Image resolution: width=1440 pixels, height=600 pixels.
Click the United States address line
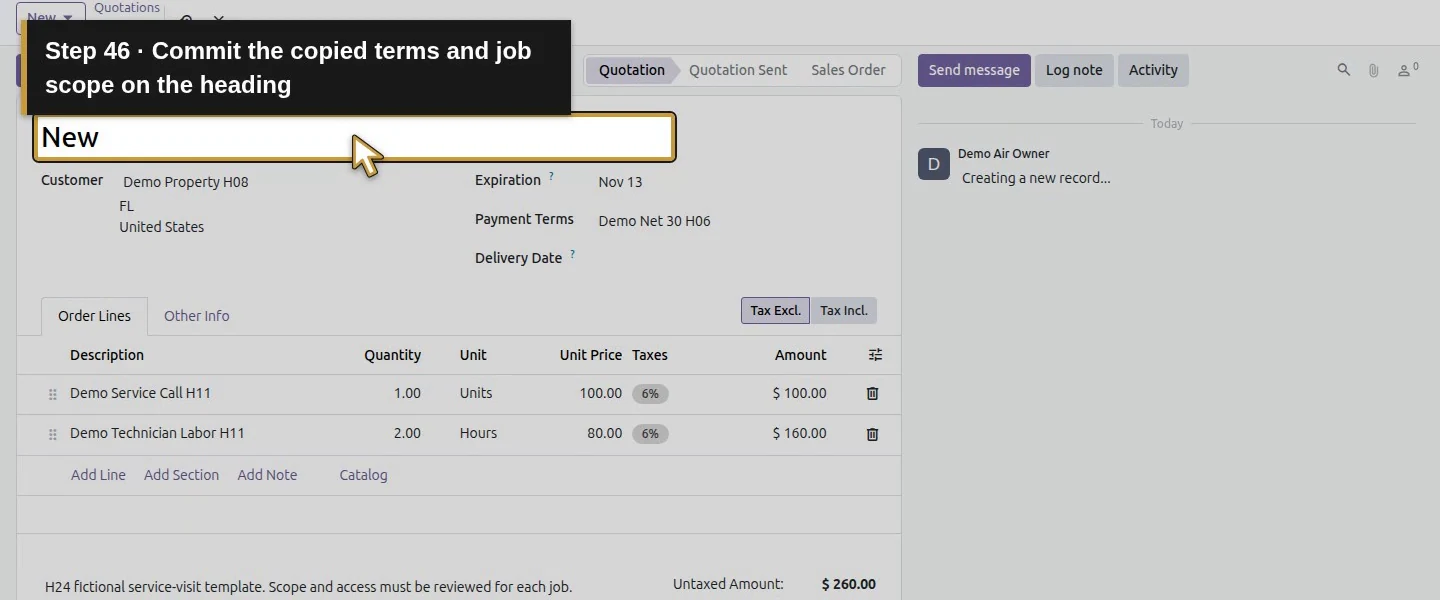coord(161,227)
